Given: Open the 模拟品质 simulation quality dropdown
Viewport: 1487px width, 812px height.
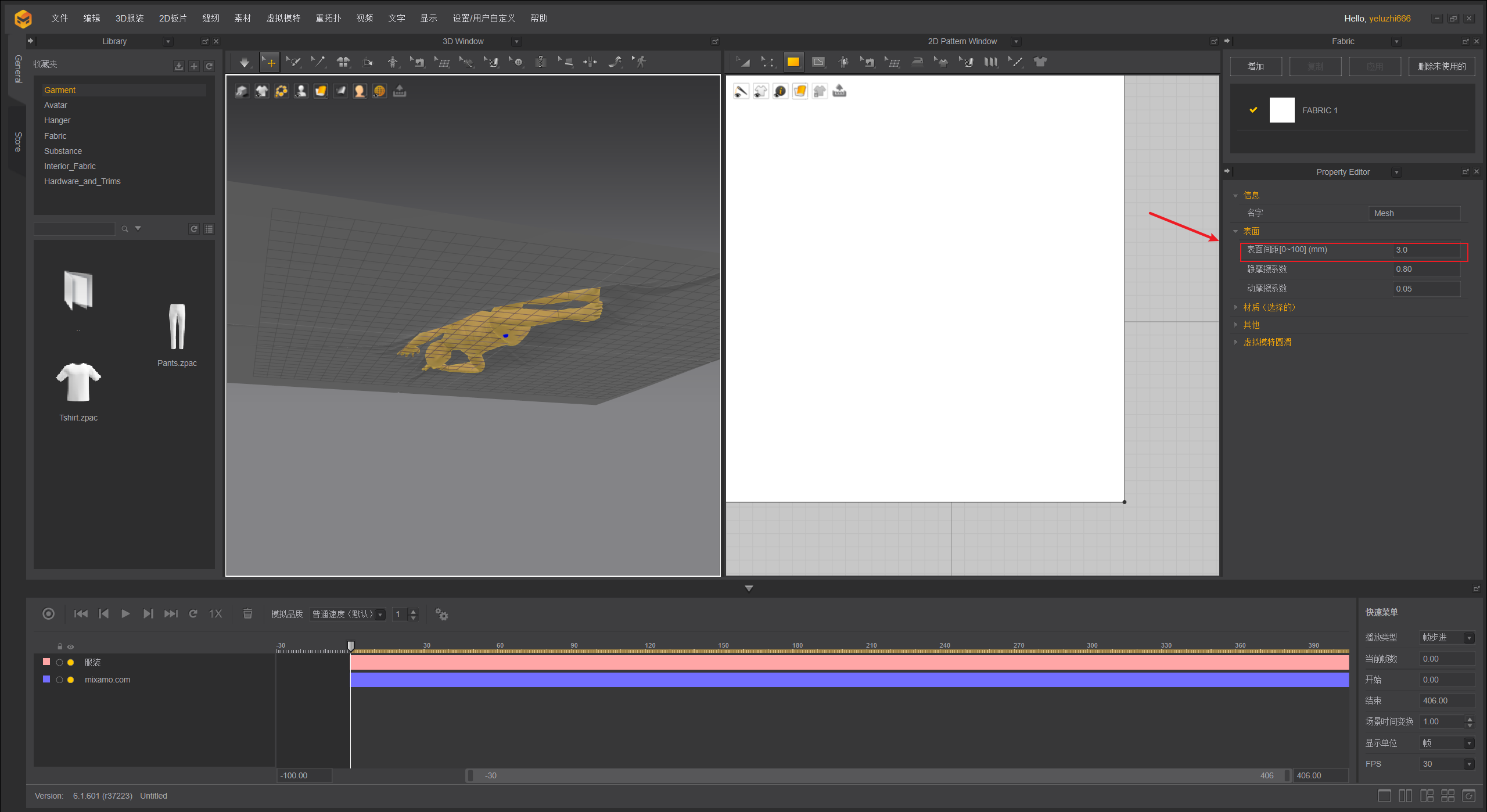Looking at the screenshot, I should pos(347,614).
